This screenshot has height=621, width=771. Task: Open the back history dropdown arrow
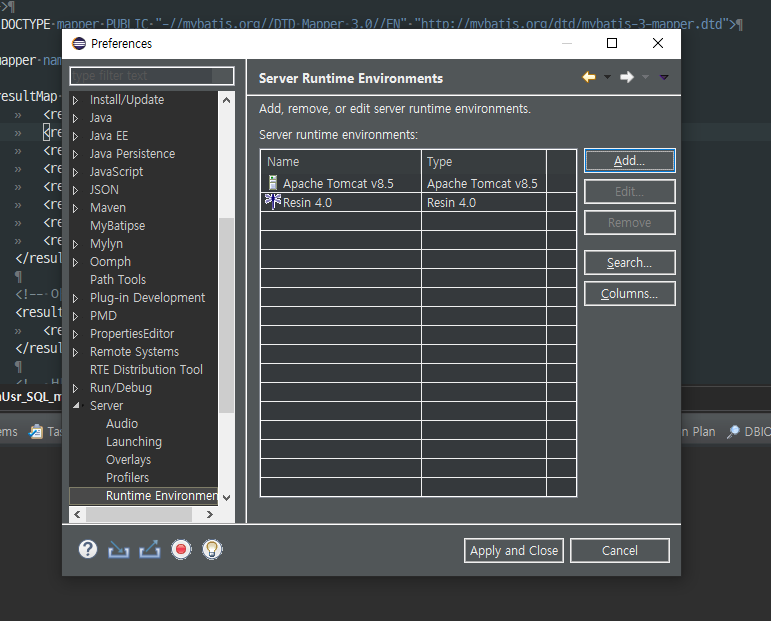click(607, 78)
